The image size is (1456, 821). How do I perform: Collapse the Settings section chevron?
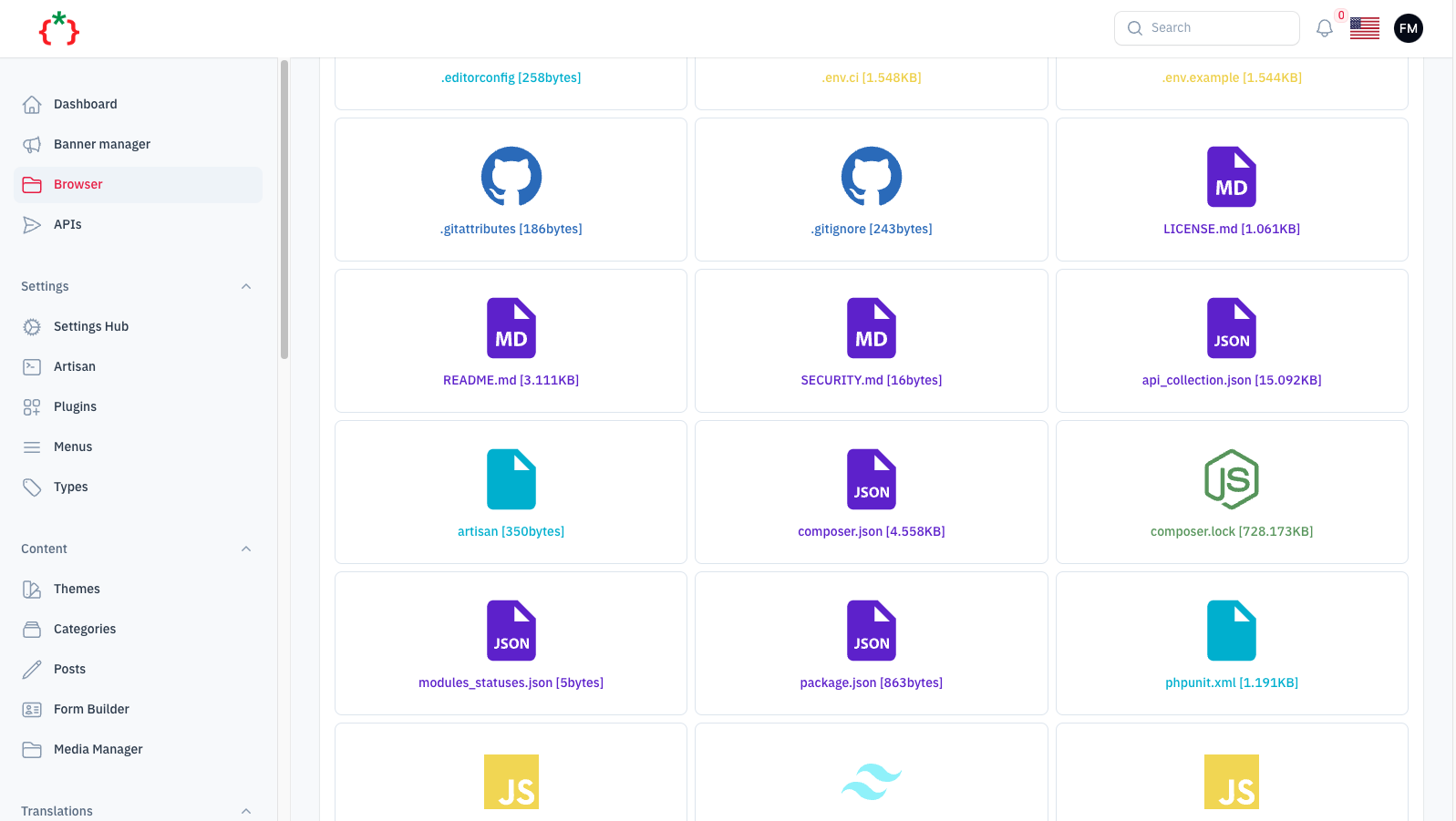[246, 286]
